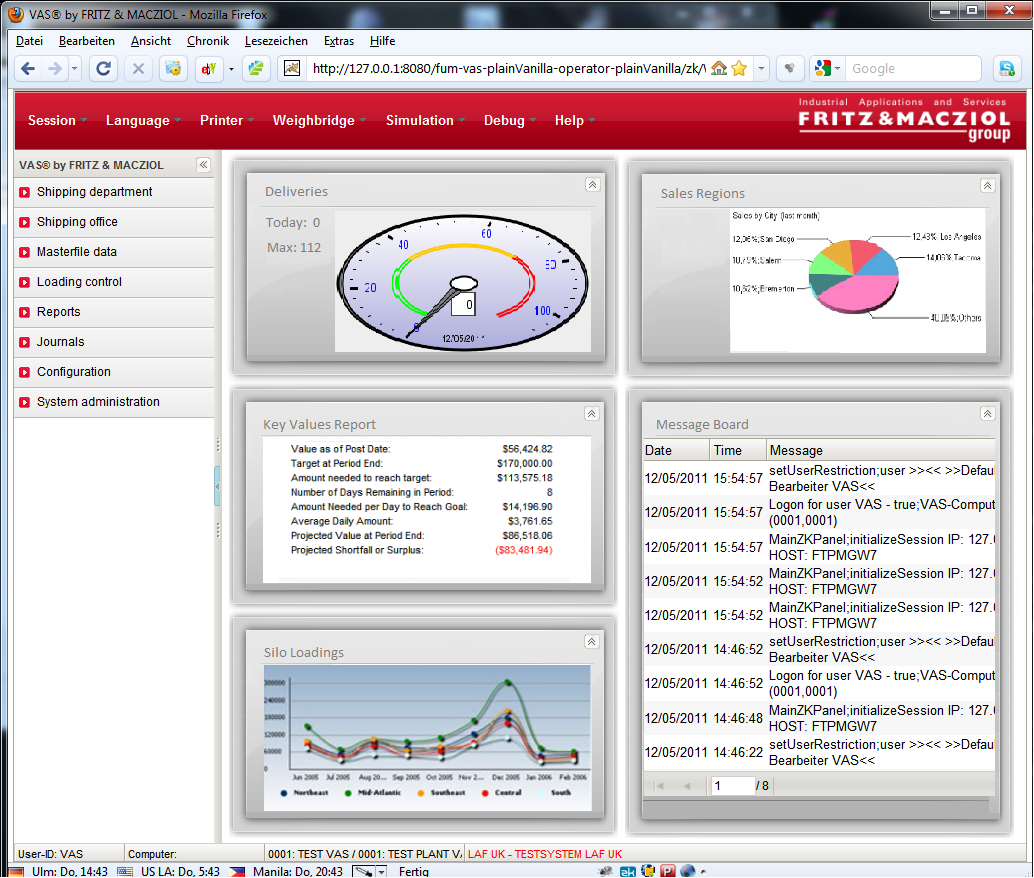Click the browser reload button
The height and width of the screenshot is (878, 1034).
(x=102, y=69)
